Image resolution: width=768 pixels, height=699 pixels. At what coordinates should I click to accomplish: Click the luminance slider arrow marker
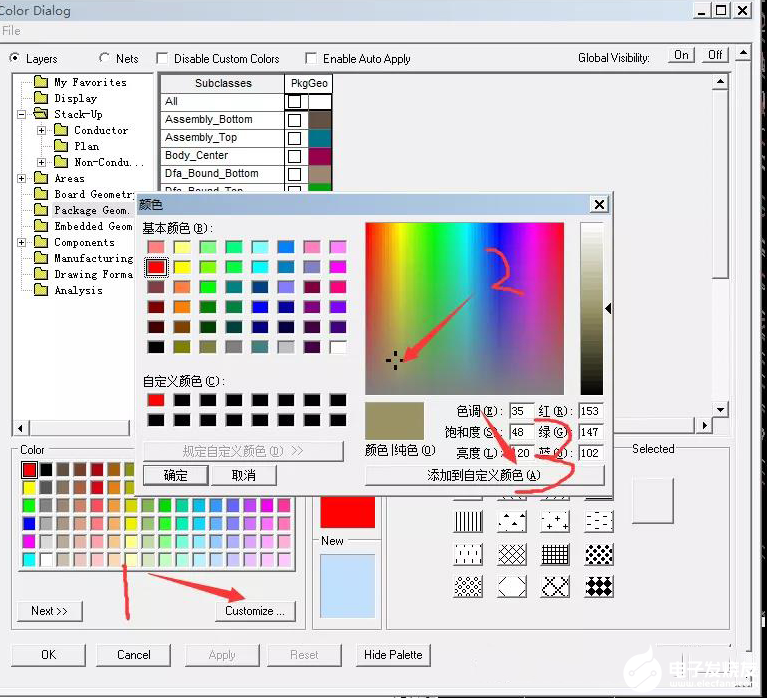(x=608, y=309)
